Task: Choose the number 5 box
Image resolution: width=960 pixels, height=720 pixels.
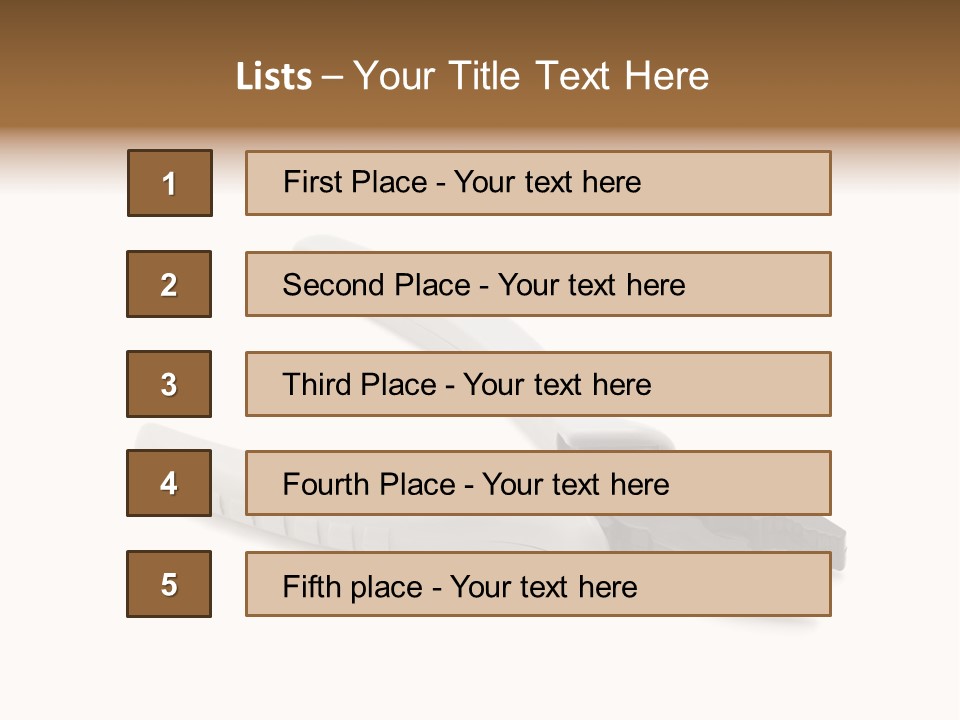Action: tap(169, 584)
